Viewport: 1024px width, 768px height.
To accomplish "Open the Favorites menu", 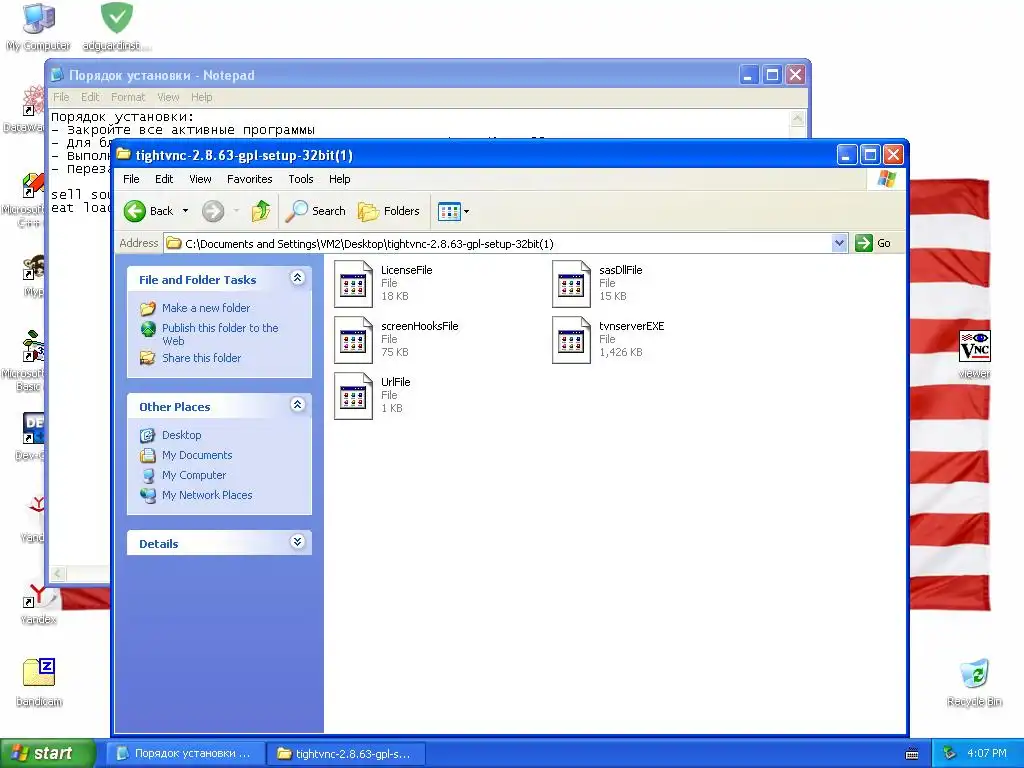I will click(x=249, y=179).
